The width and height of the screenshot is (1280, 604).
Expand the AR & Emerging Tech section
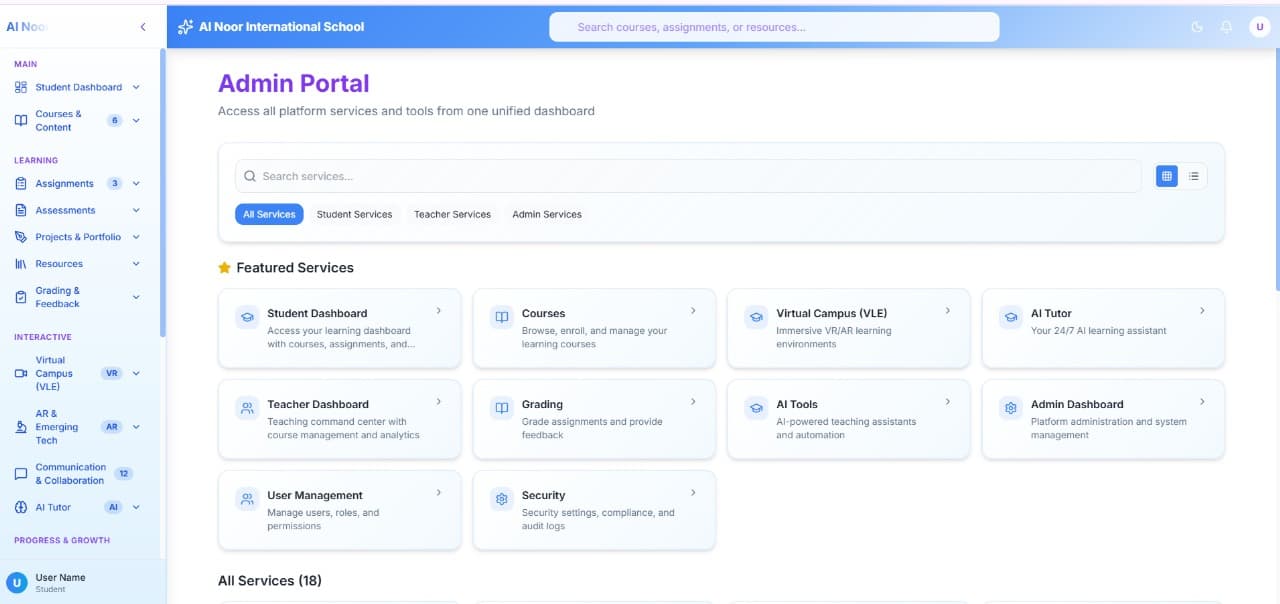click(136, 427)
